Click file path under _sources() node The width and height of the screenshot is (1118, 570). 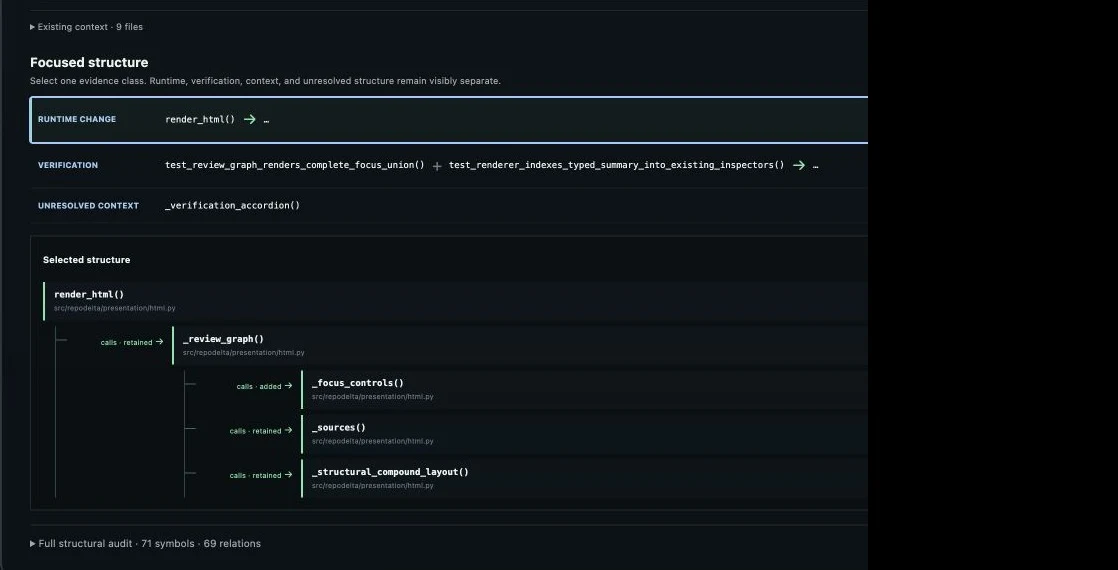tap(372, 441)
